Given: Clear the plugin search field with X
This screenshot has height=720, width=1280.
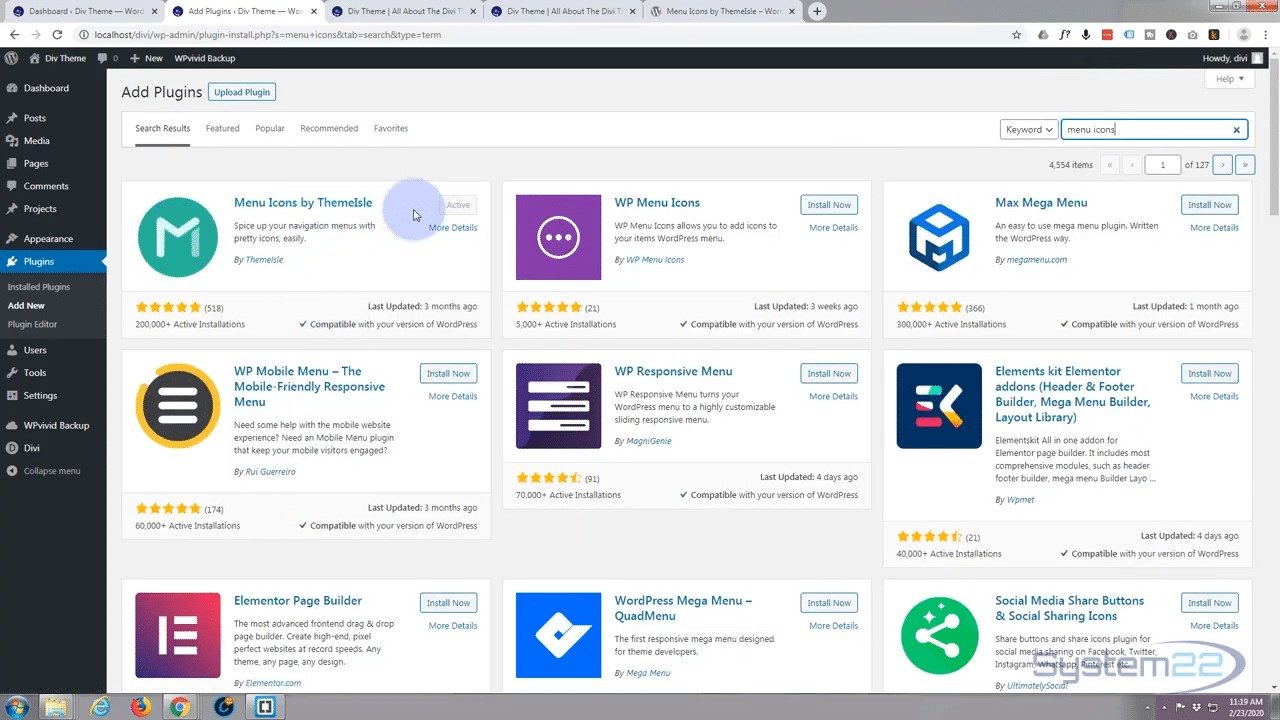Looking at the screenshot, I should pos(1236,130).
